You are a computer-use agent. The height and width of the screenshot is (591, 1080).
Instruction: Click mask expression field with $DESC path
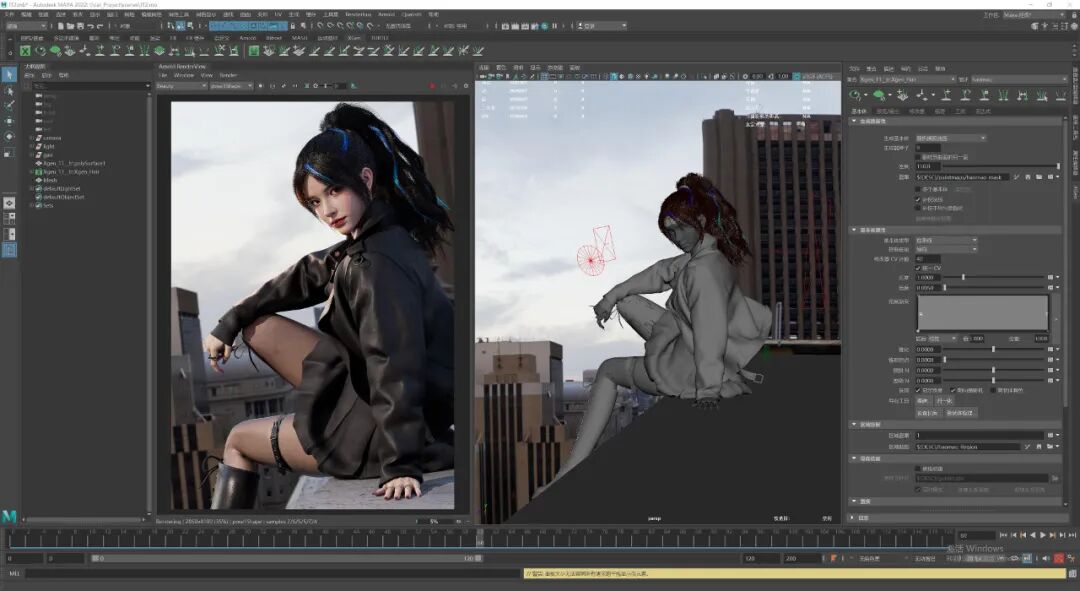pos(962,177)
